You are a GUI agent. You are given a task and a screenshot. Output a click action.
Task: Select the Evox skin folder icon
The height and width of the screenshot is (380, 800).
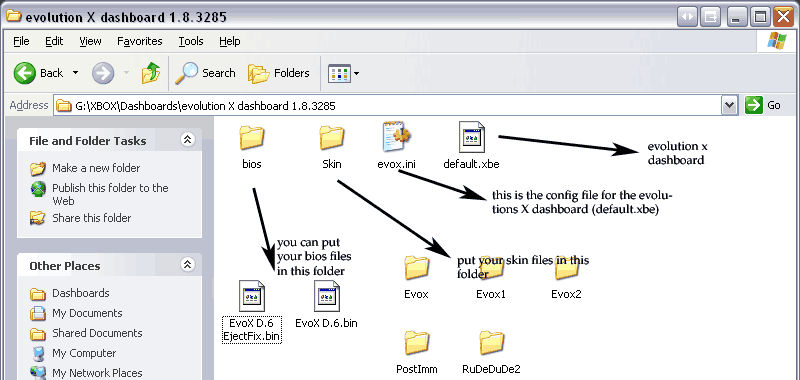tap(416, 267)
